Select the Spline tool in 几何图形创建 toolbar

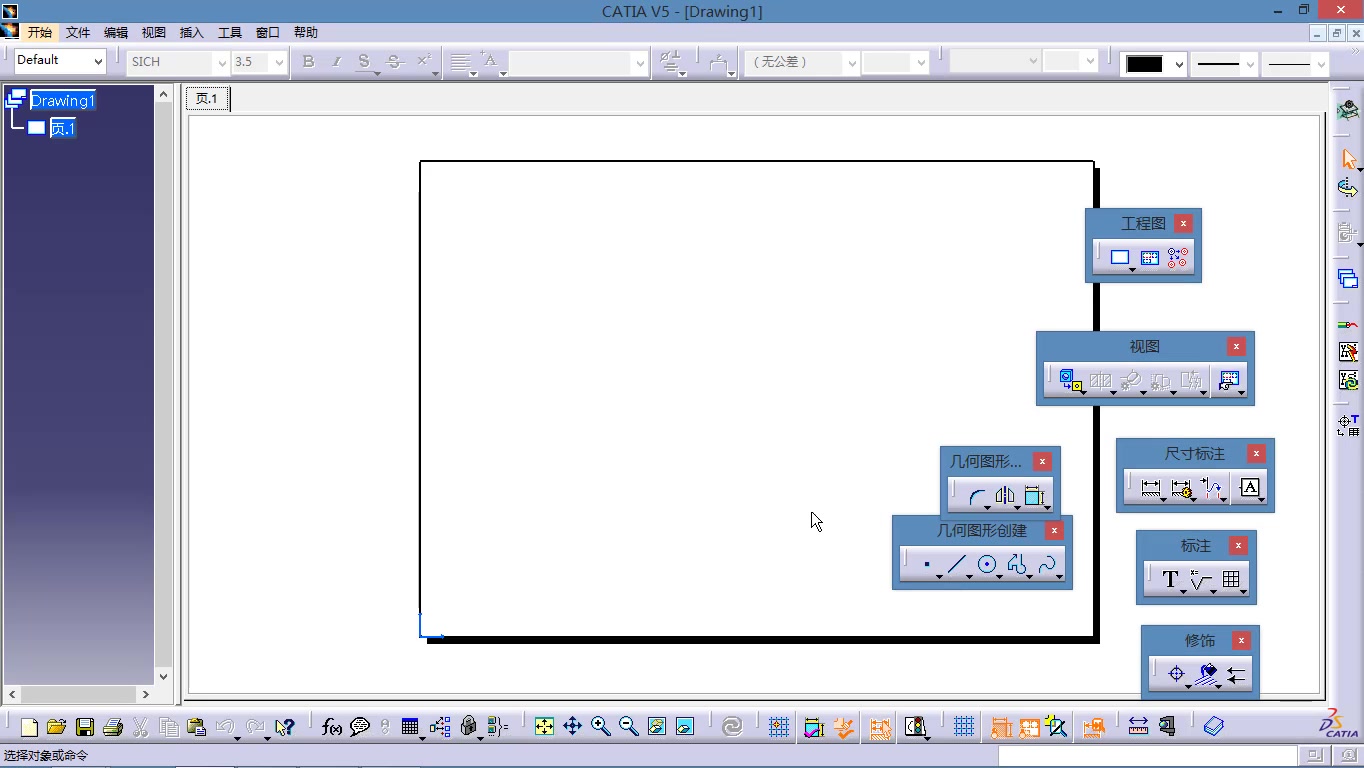coord(1047,565)
